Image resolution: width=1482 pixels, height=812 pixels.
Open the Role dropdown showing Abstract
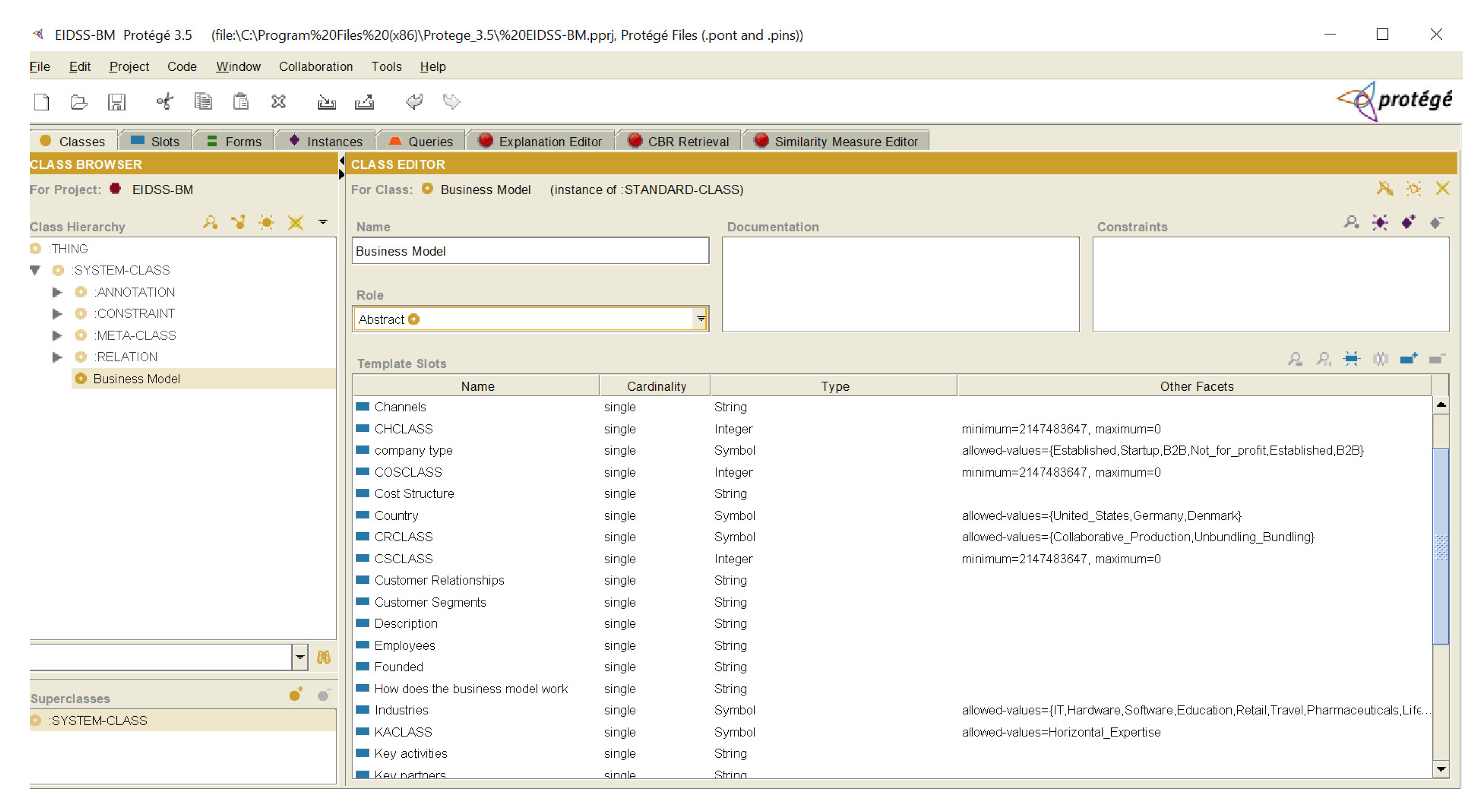coord(699,319)
